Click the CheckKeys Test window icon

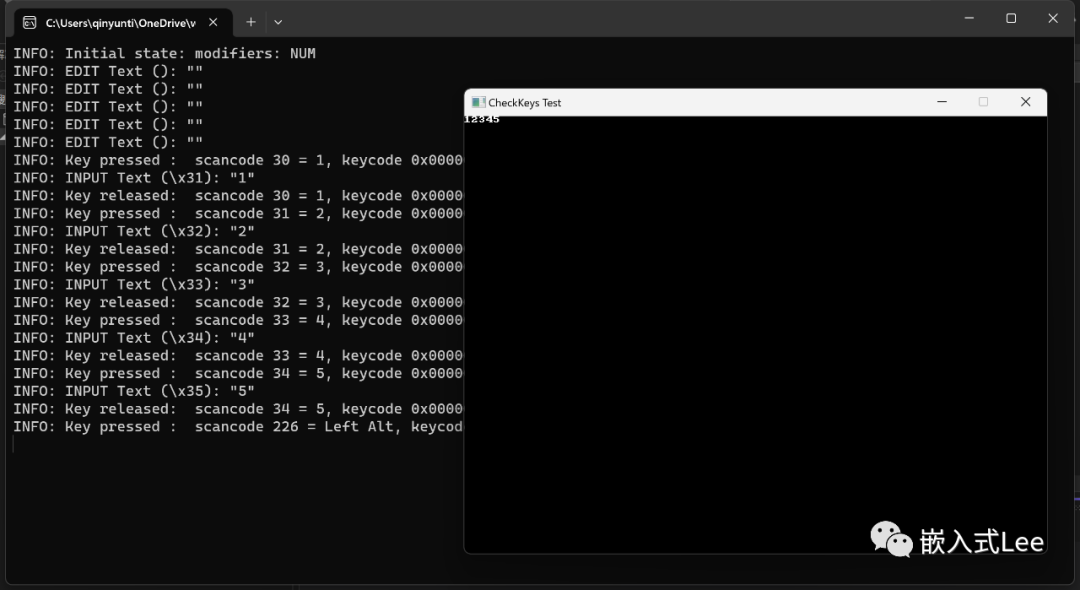click(478, 103)
